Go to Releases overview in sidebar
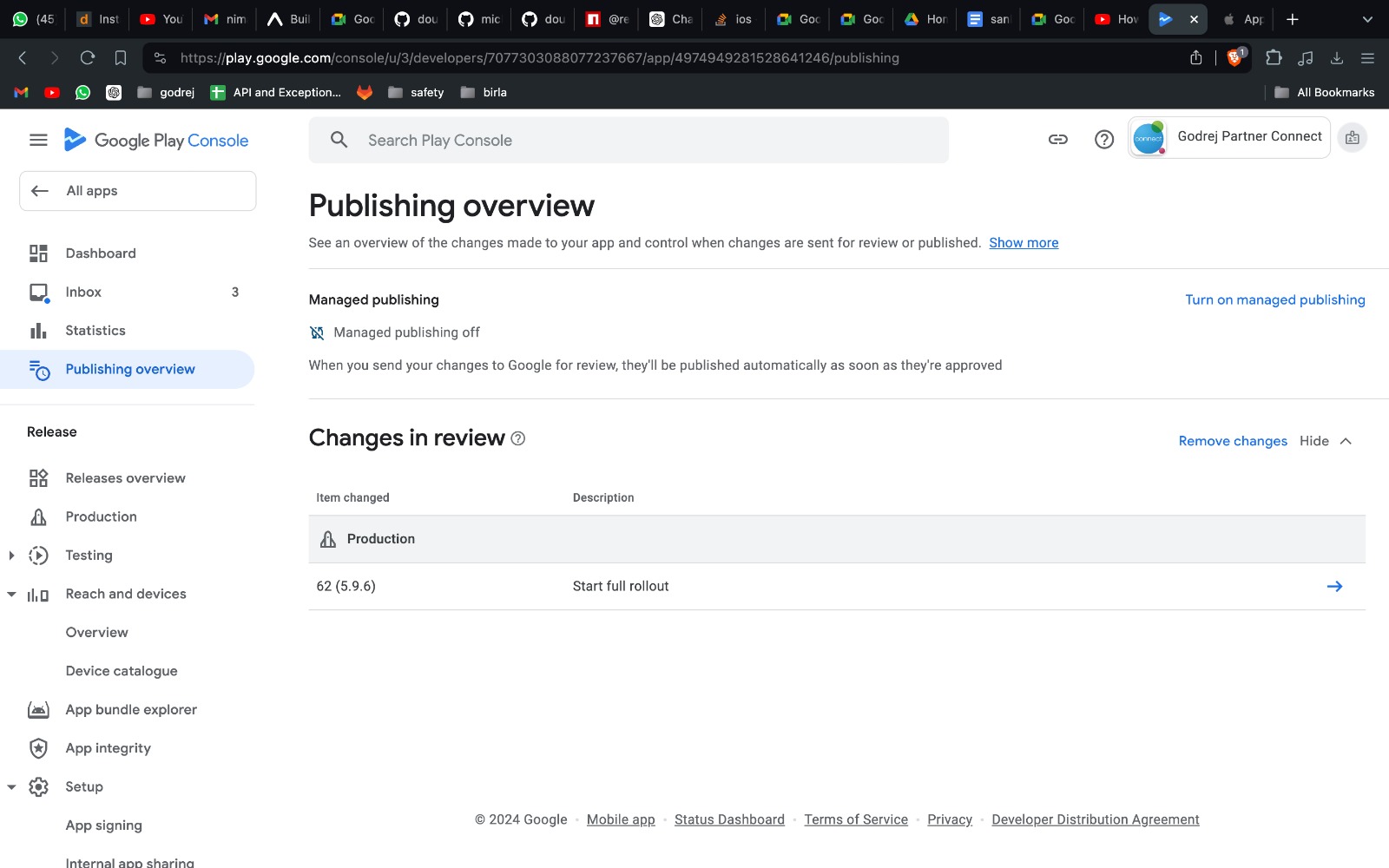The height and width of the screenshot is (868, 1389). pyautogui.click(x=125, y=478)
